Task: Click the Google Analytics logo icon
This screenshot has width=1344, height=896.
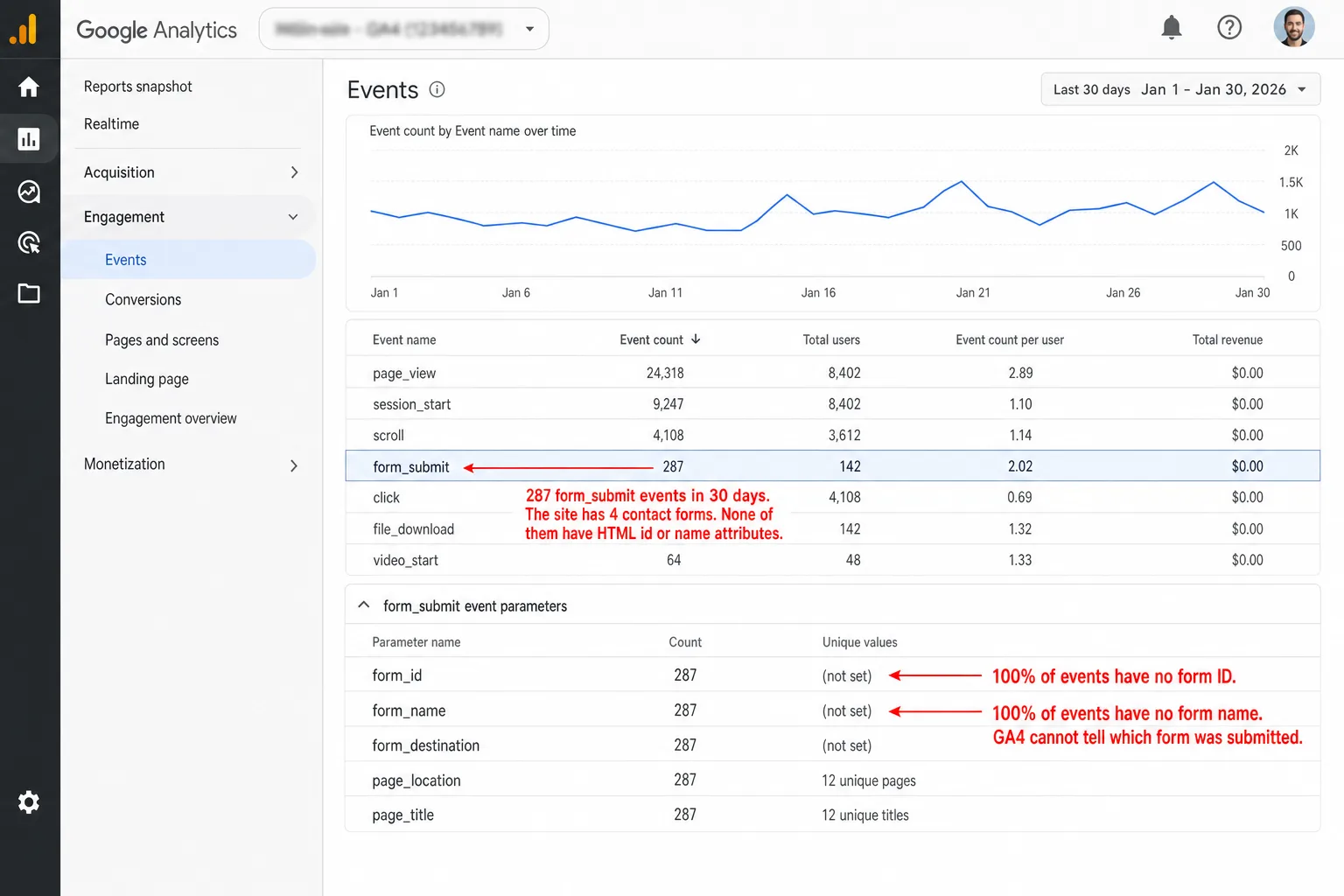Action: tap(24, 29)
